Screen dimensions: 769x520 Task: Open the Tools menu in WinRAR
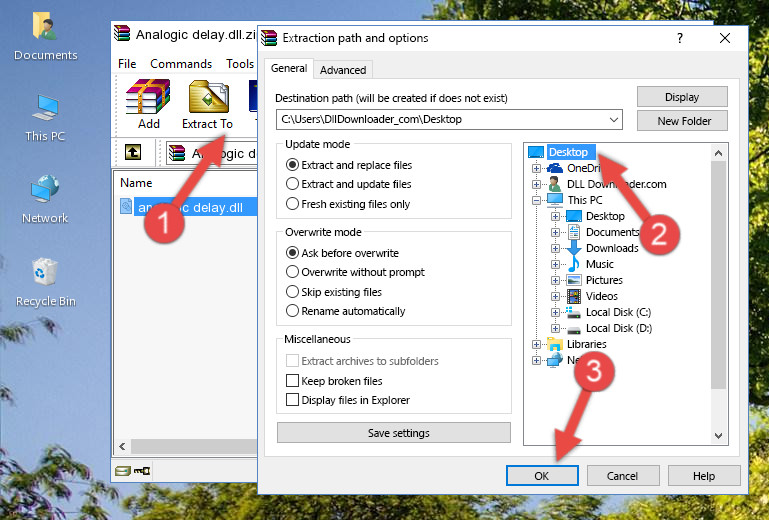tap(240, 64)
